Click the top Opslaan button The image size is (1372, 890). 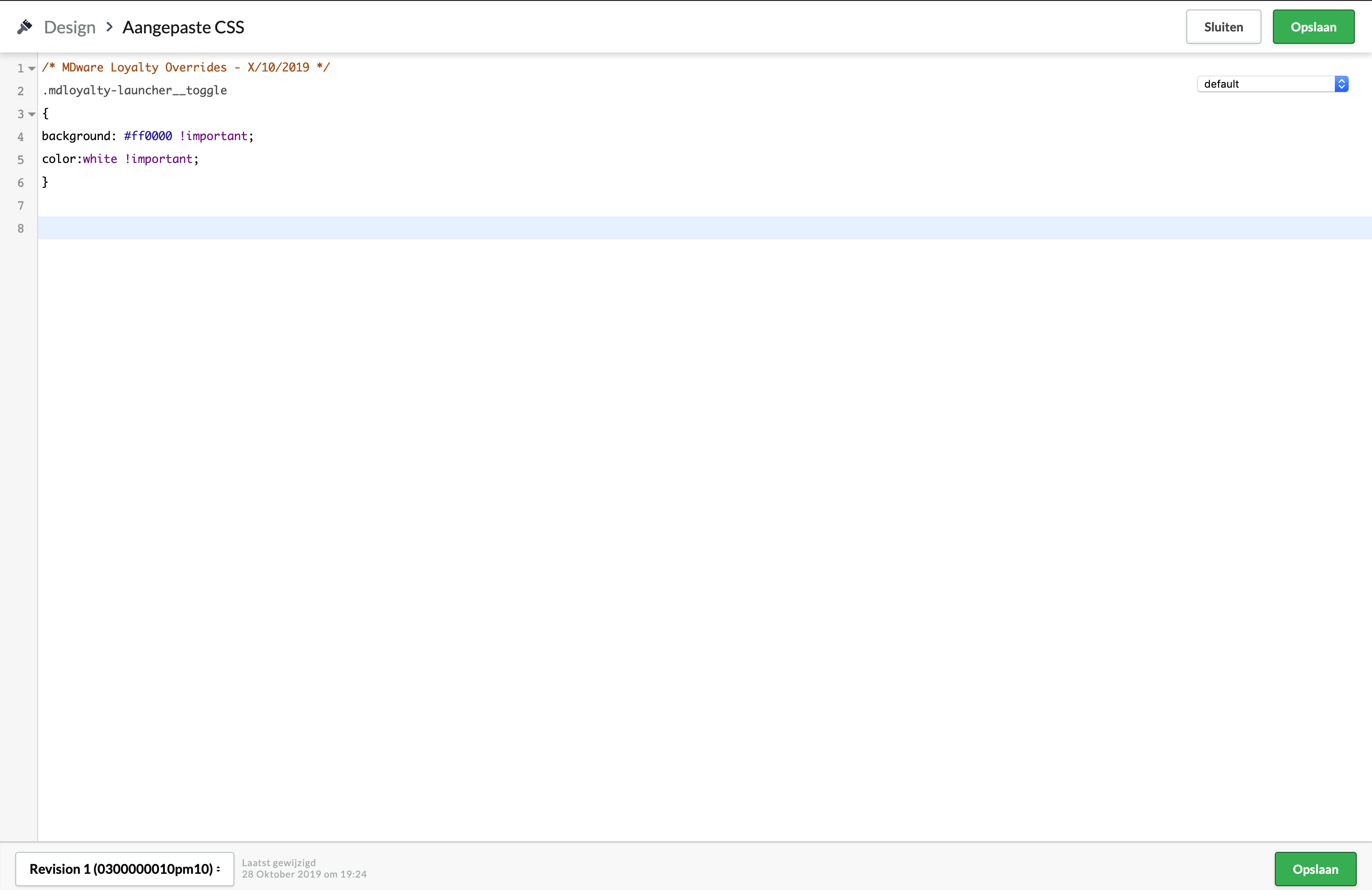point(1313,27)
